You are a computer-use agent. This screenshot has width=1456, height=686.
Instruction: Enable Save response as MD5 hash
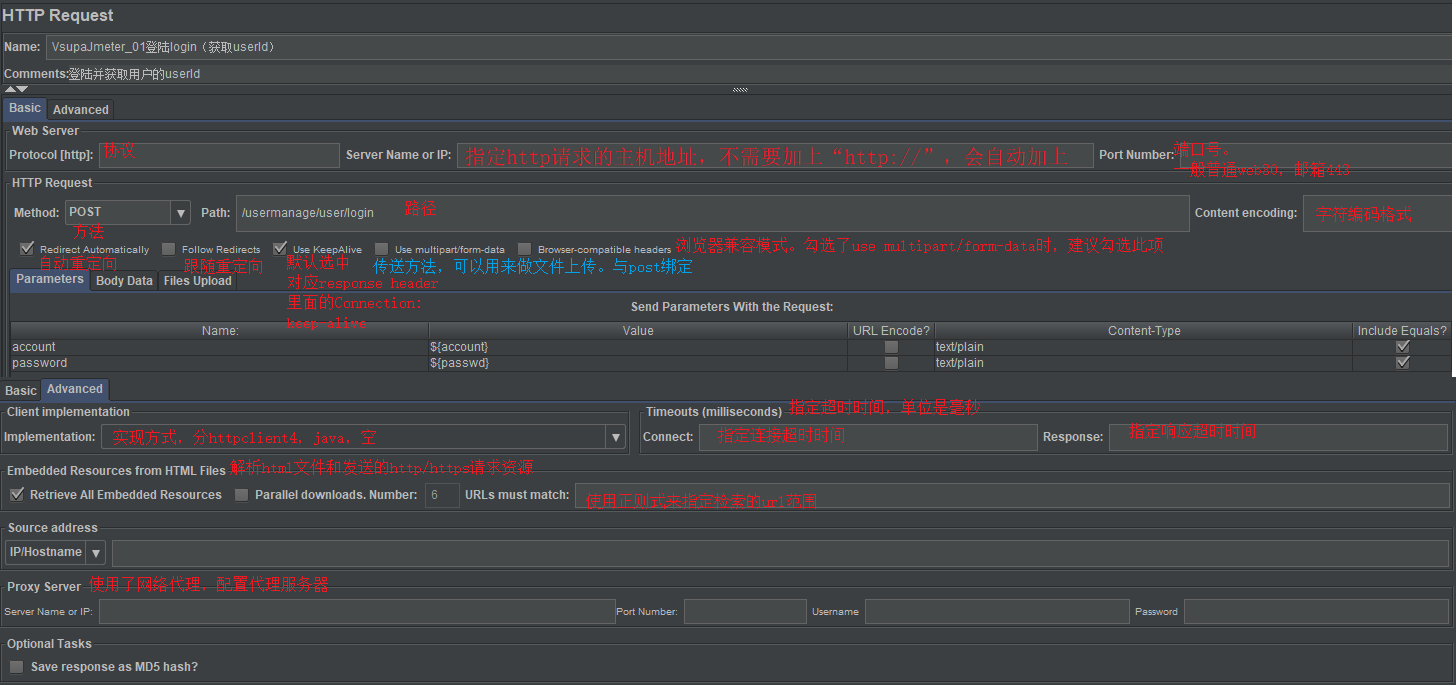pos(16,667)
